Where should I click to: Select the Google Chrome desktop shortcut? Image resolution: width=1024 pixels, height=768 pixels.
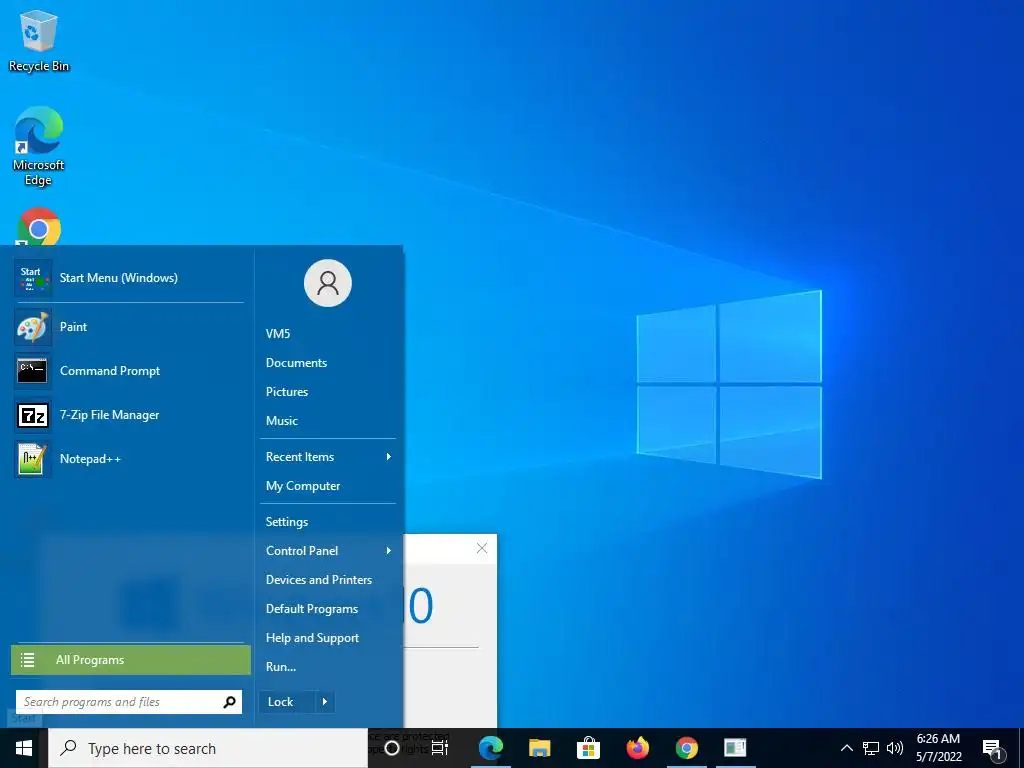click(39, 227)
